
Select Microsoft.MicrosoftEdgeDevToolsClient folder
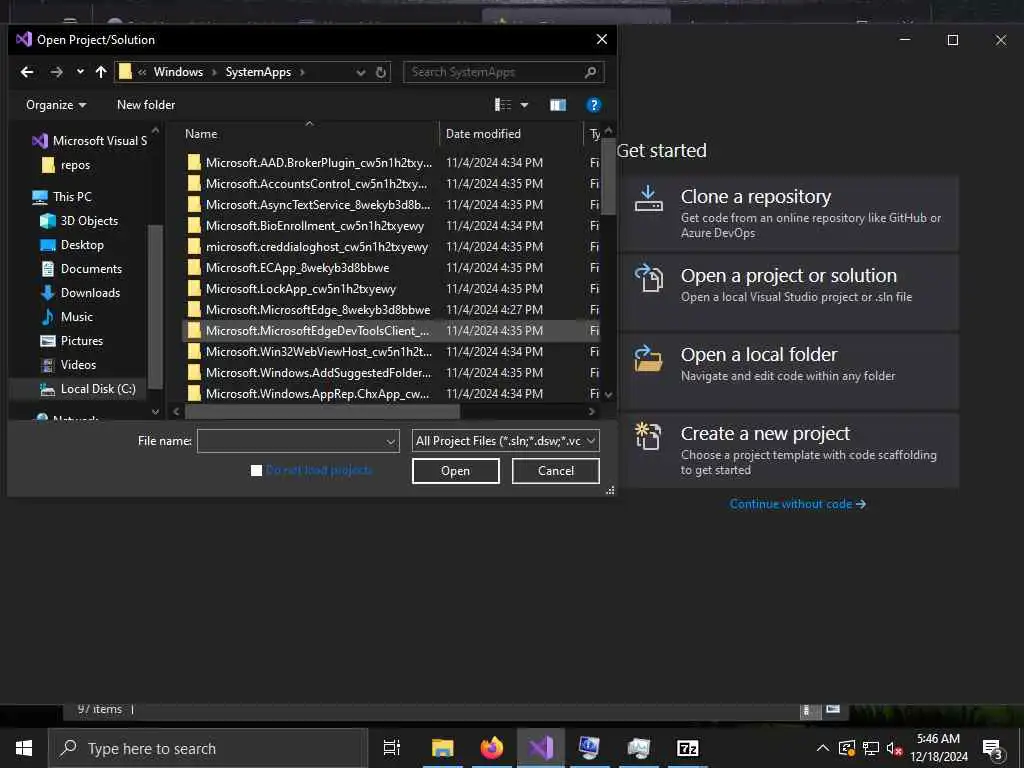[x=390, y=330]
